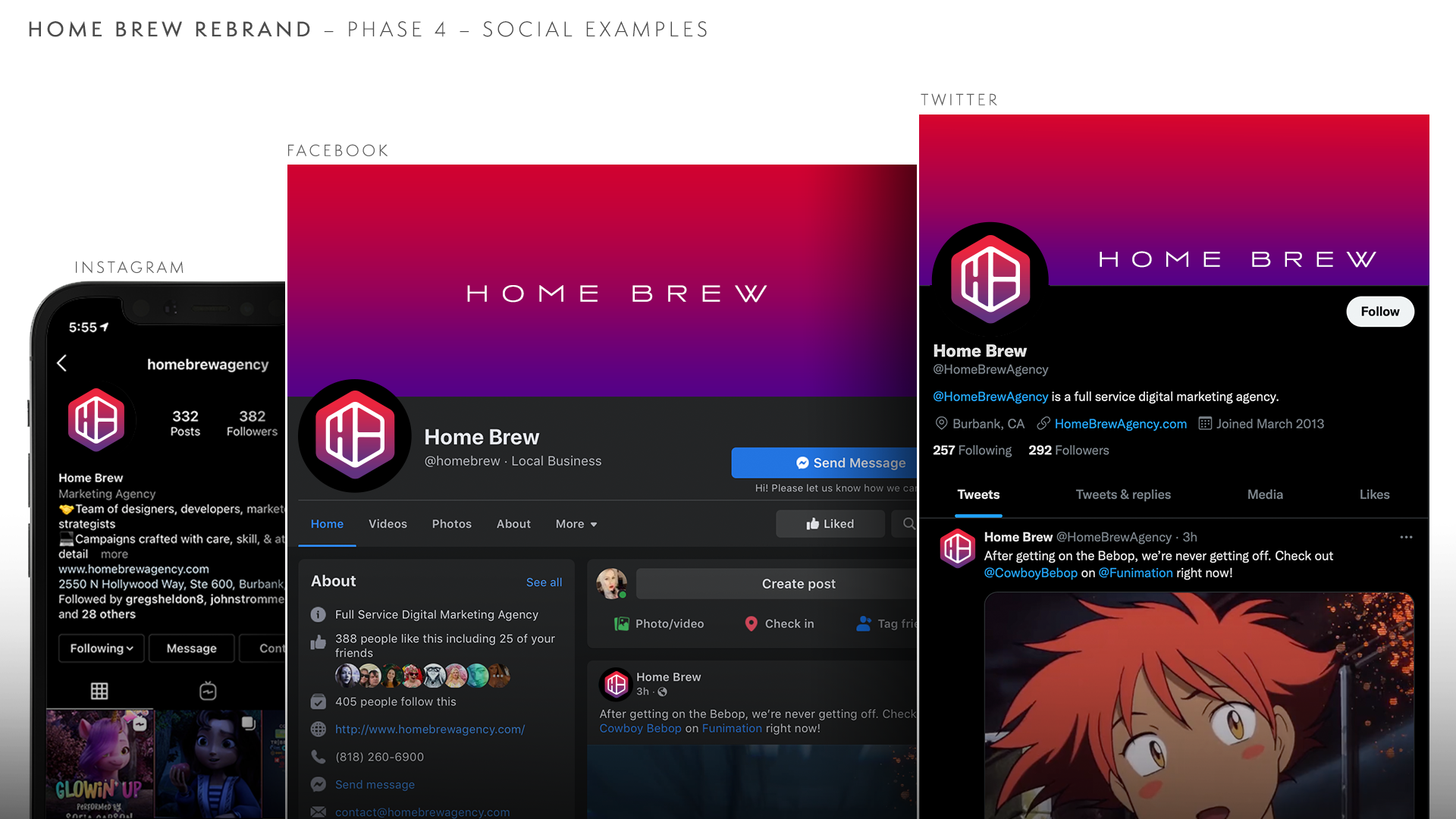Click the three-dot more icon on tweet
1456x819 pixels.
click(1406, 537)
